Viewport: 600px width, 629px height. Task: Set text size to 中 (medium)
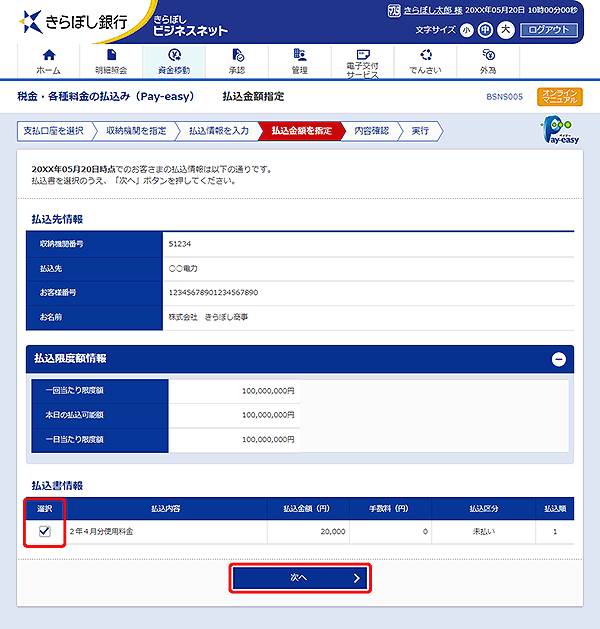coord(486,30)
